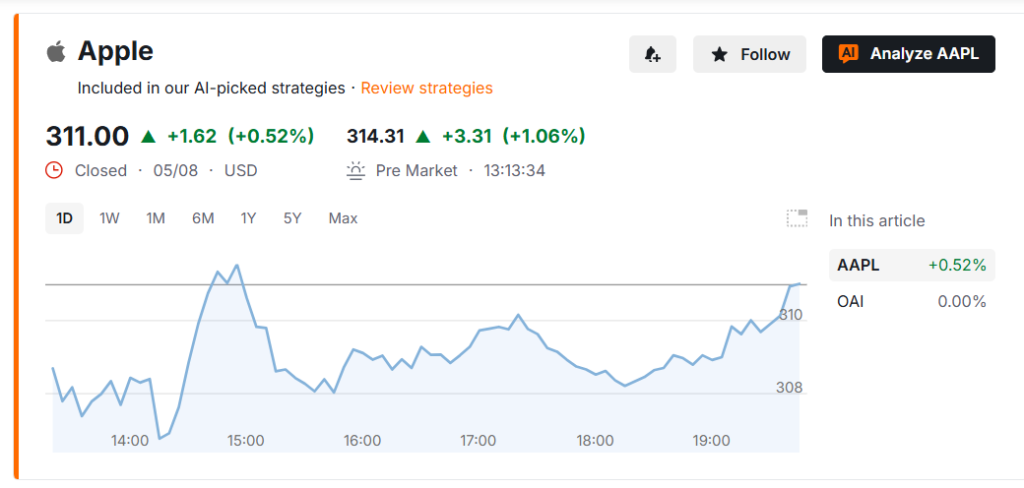The height and width of the screenshot is (488, 1024).
Task: Click the star icon in Follow
Action: point(719,54)
